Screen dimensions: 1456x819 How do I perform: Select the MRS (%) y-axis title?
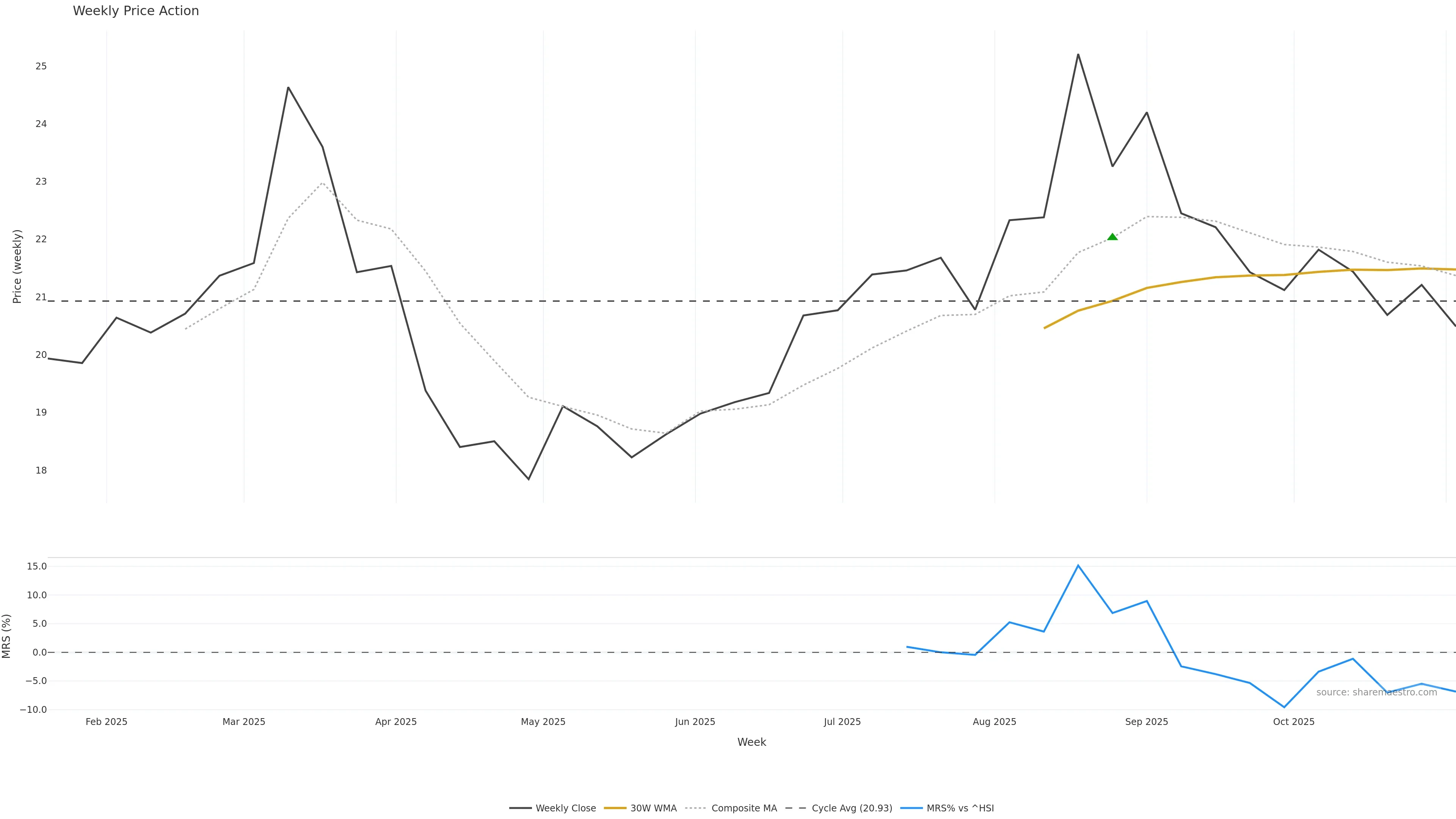(6, 636)
